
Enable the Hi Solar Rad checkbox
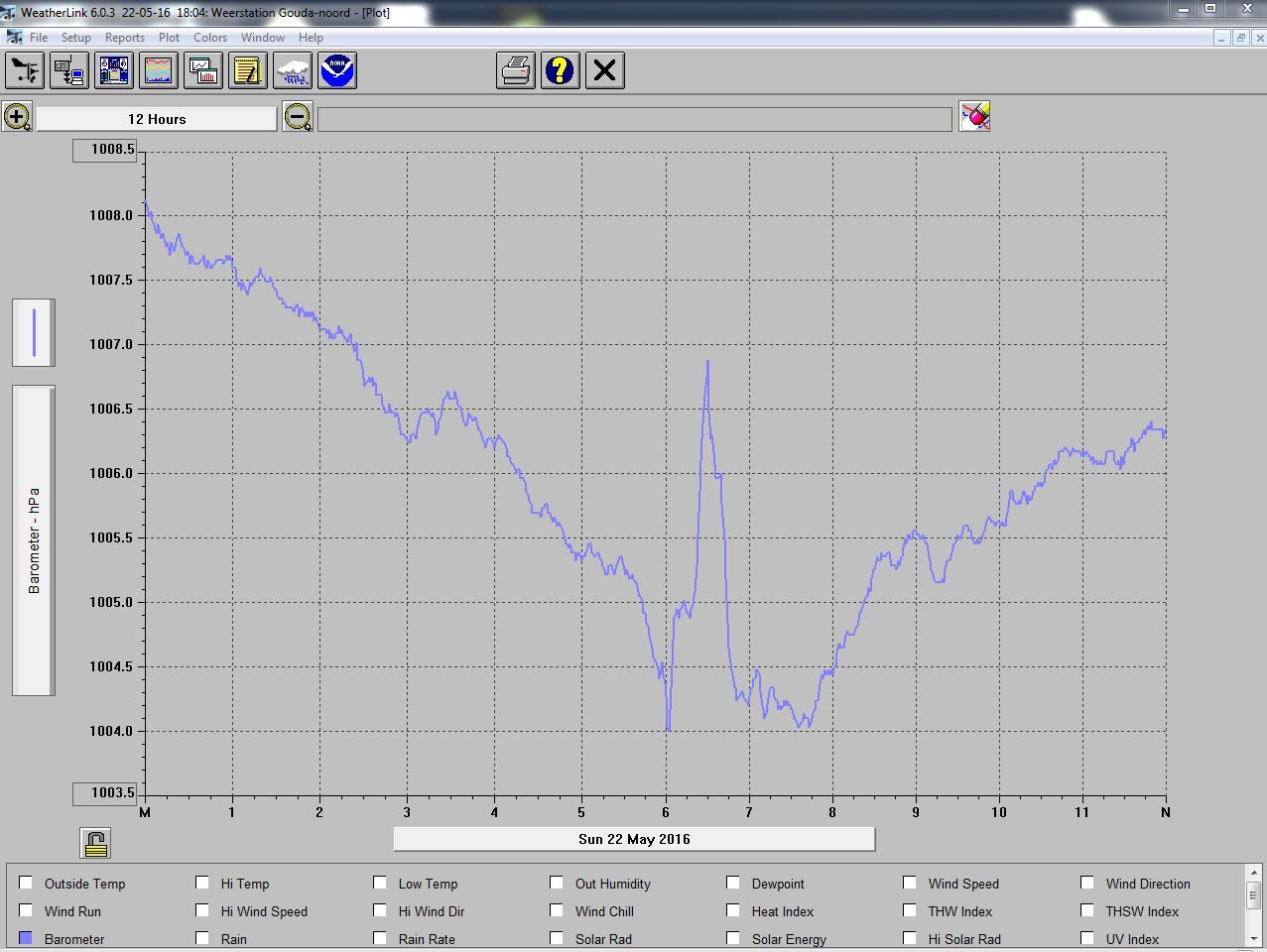[910, 938]
